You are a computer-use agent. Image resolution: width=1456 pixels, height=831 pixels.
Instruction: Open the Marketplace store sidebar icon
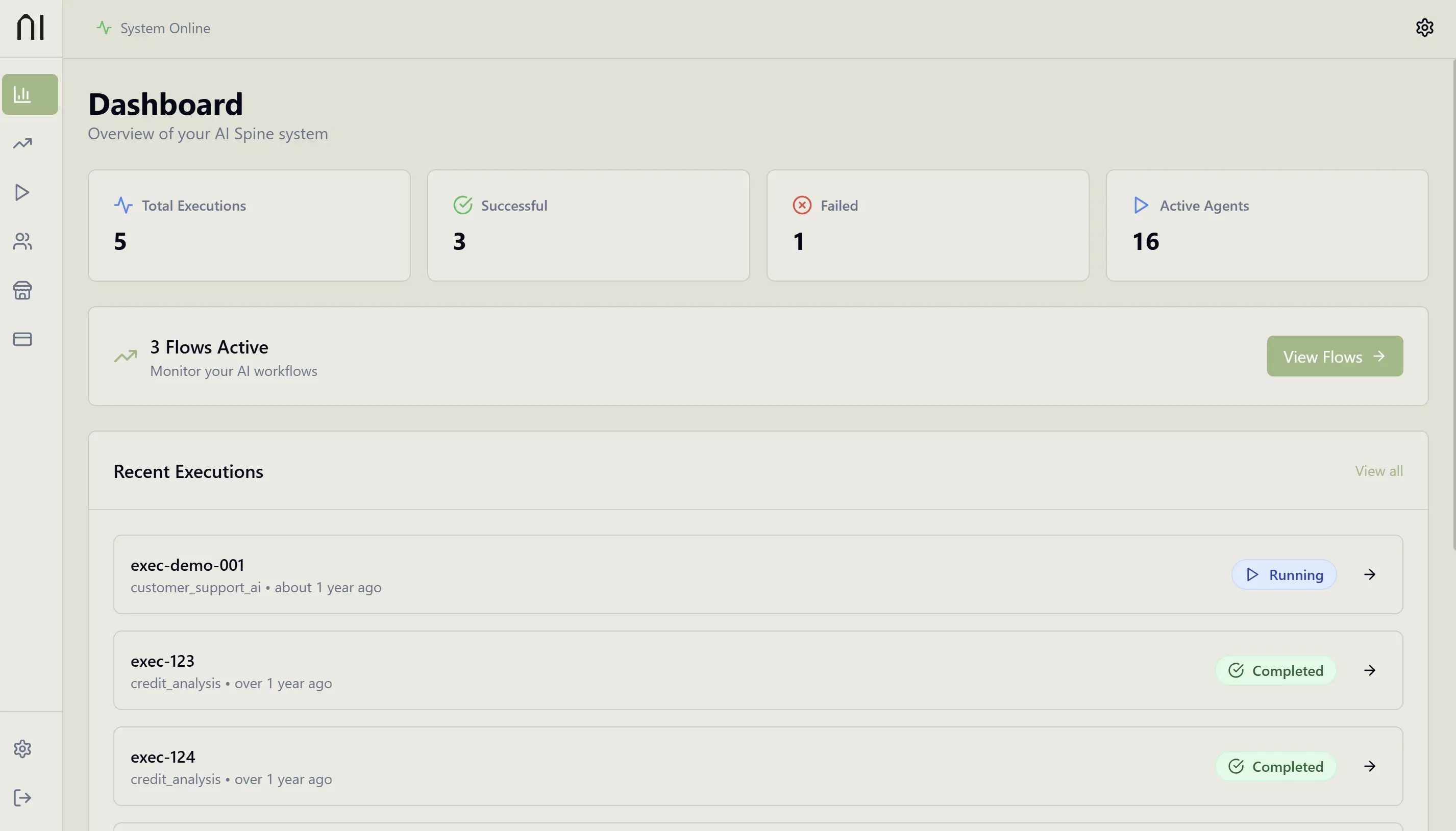click(x=22, y=290)
